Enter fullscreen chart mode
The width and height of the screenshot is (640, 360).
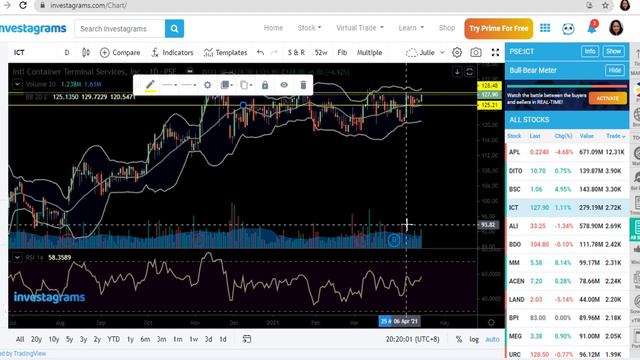[x=495, y=52]
